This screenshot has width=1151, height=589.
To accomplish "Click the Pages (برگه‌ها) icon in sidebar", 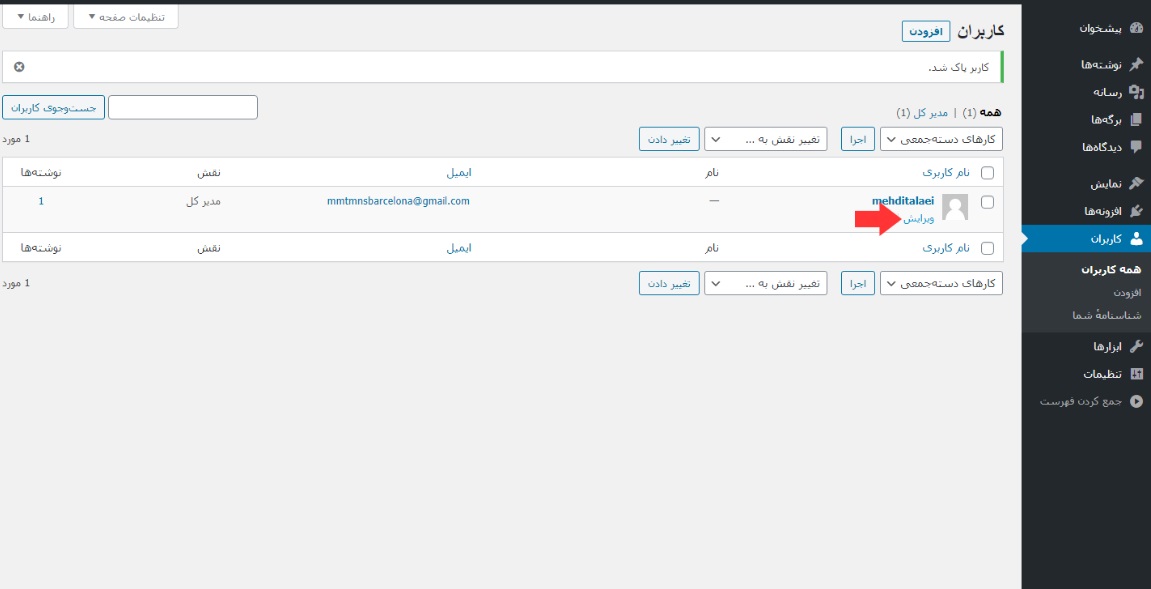I will [x=1135, y=120].
